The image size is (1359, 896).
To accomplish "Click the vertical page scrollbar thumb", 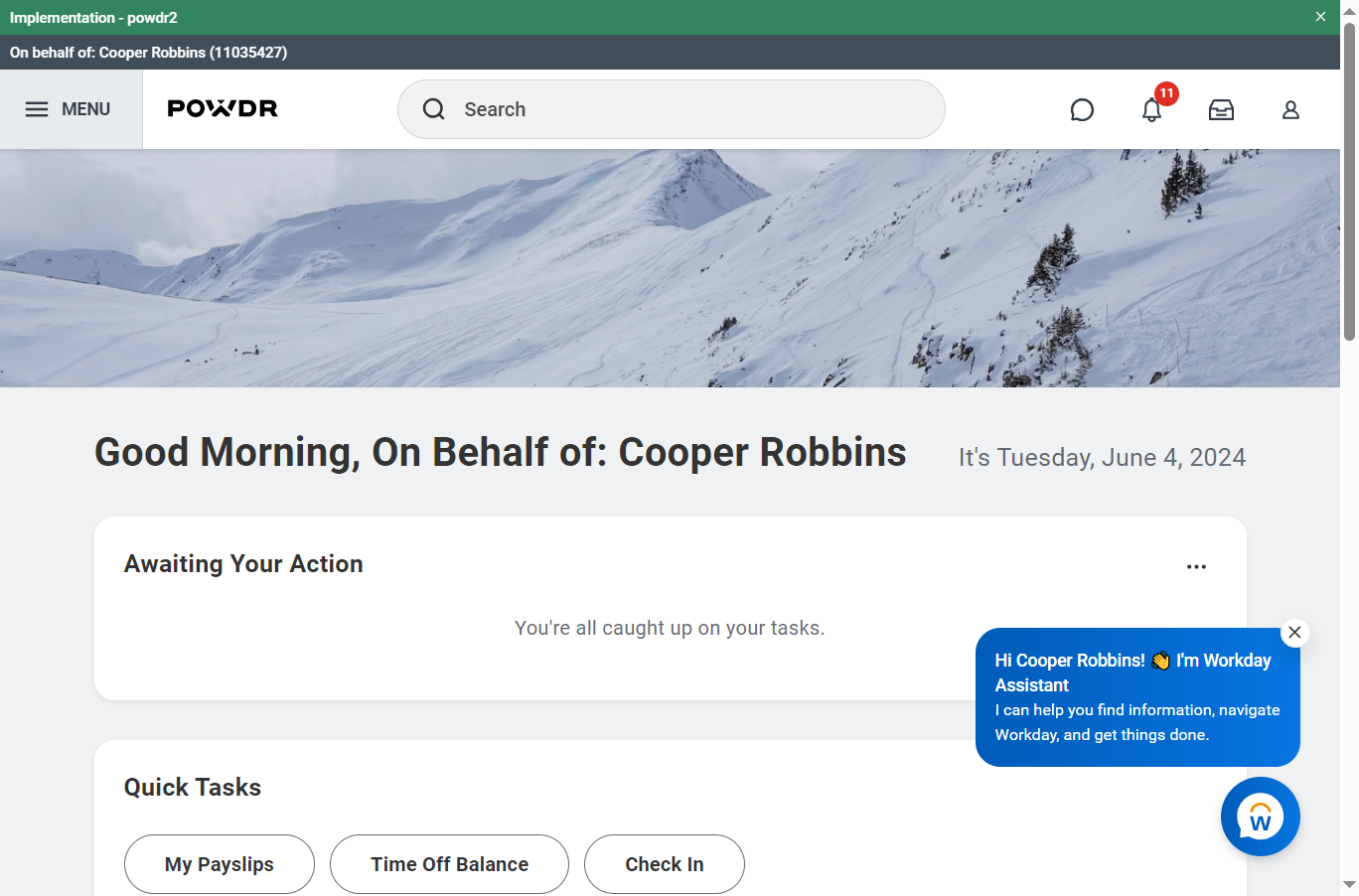I will (x=1349, y=180).
